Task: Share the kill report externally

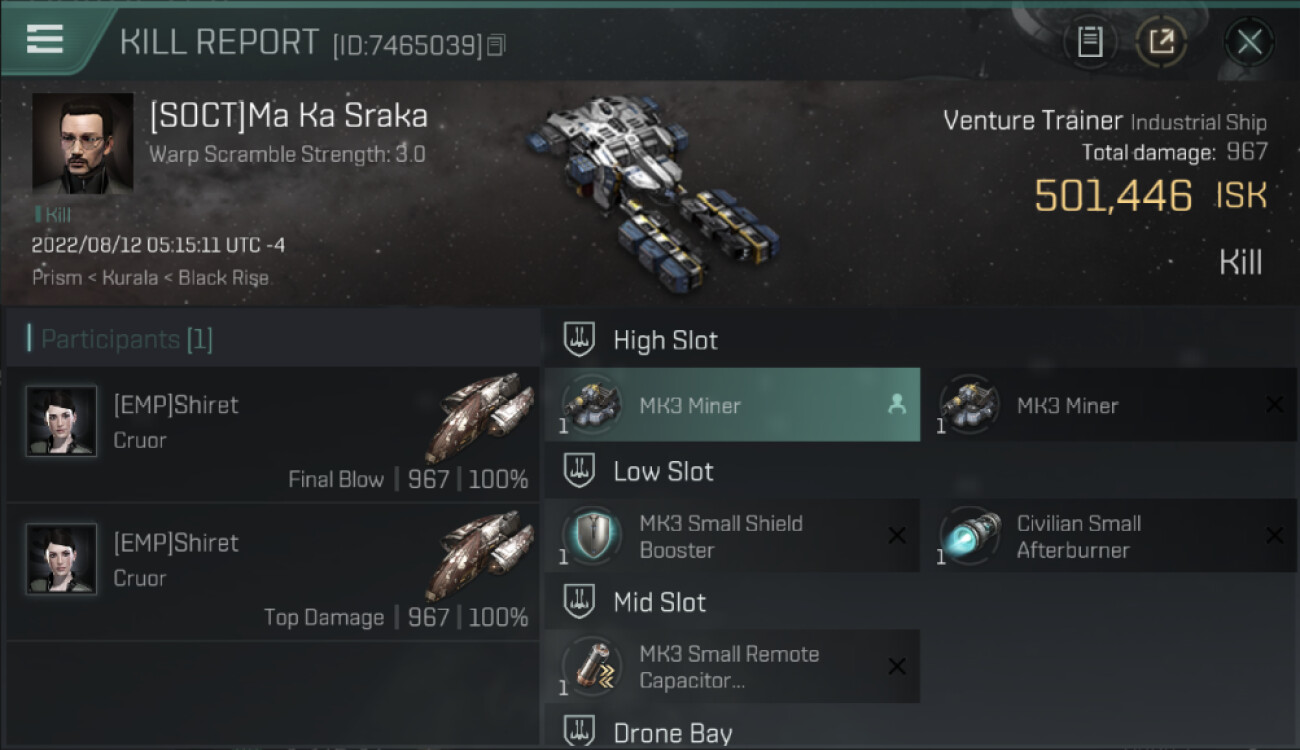Action: tap(1161, 42)
